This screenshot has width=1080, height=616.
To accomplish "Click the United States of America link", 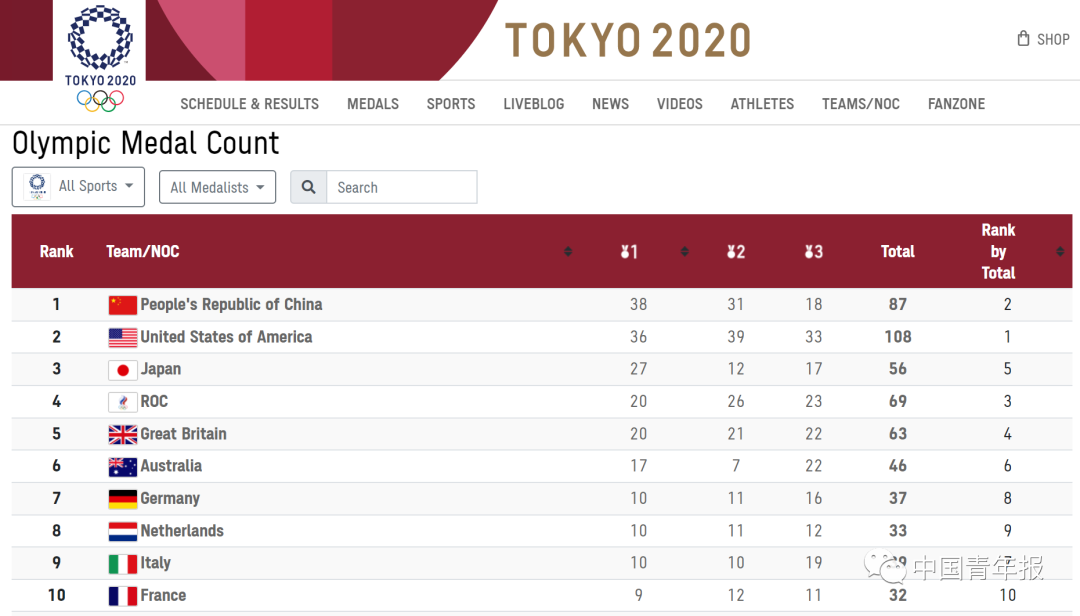I will tap(226, 337).
